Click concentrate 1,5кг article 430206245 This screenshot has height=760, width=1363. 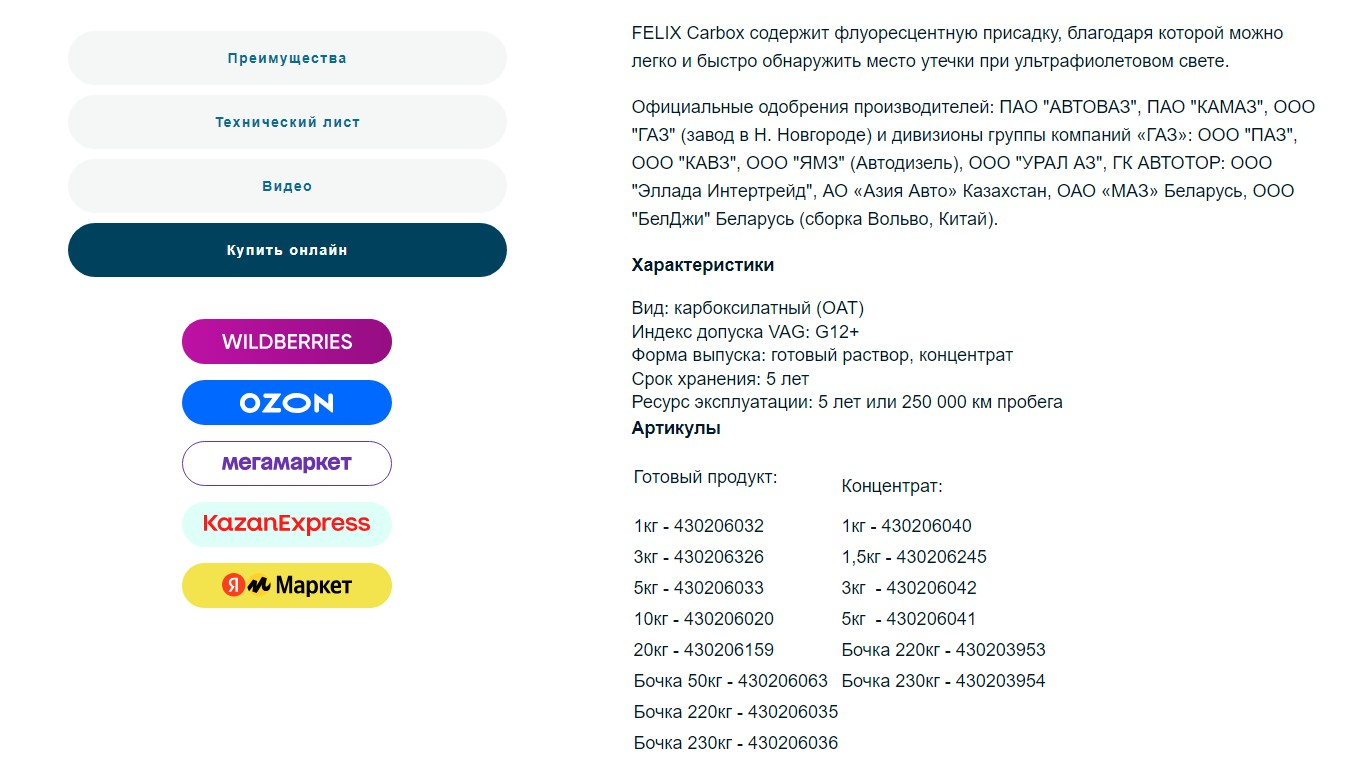coord(914,557)
